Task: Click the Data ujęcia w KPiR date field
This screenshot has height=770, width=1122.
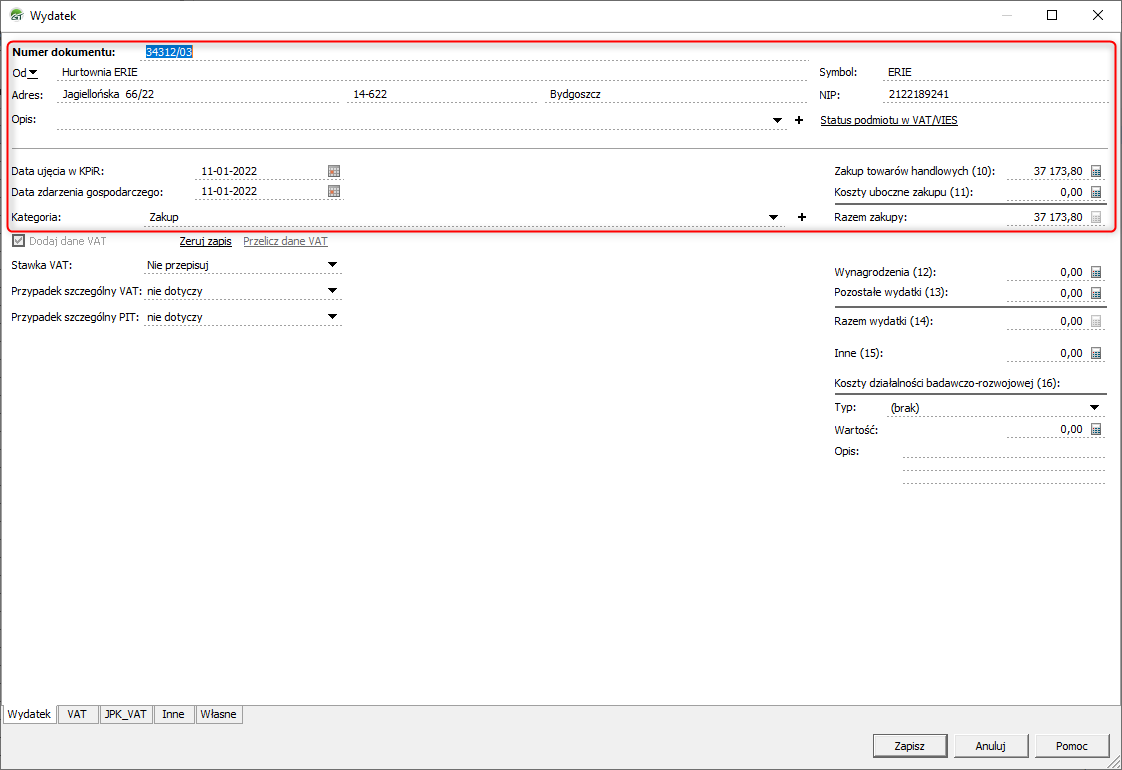Action: [261, 171]
